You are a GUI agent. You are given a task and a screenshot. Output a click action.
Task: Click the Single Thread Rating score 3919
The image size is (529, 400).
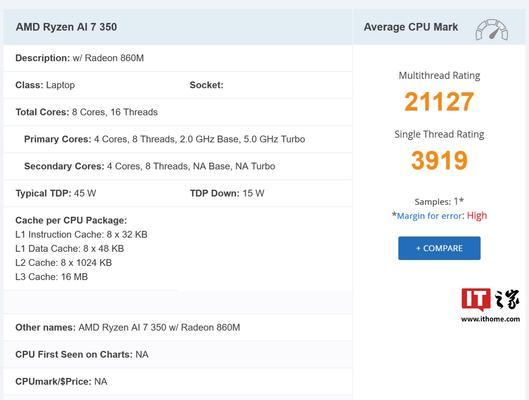439,160
